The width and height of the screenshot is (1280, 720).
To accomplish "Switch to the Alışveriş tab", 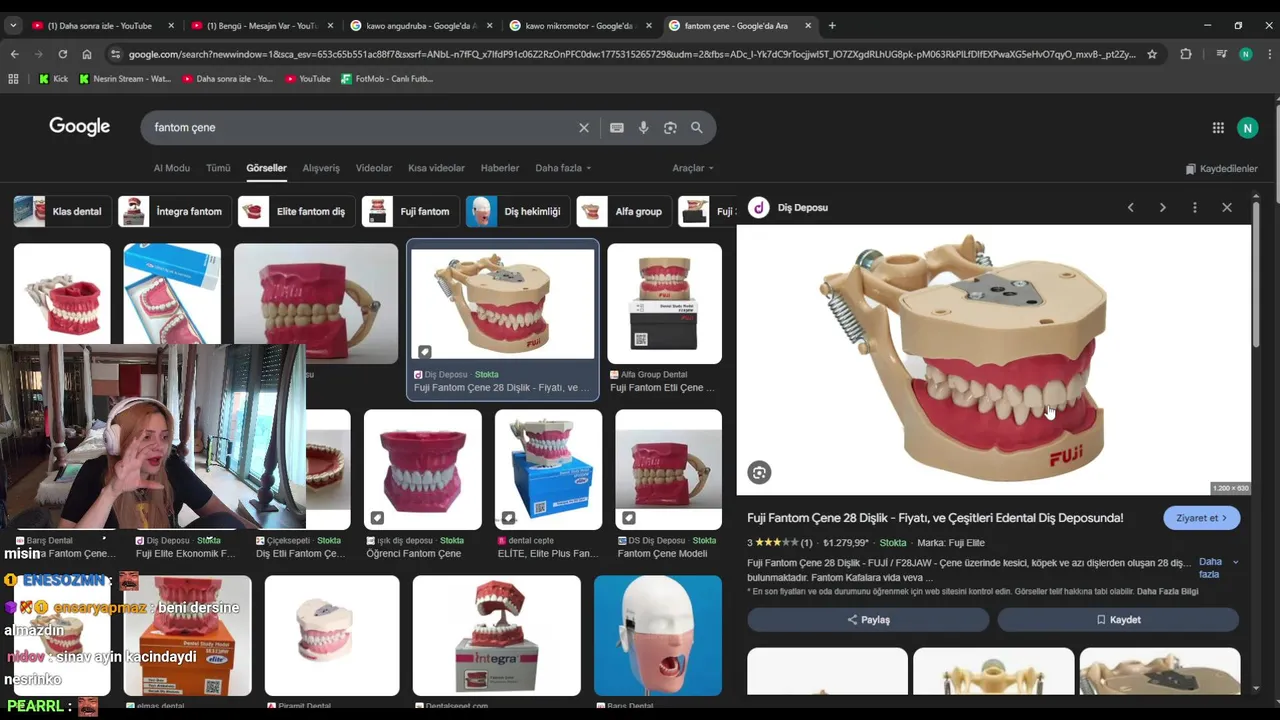I will 321,168.
